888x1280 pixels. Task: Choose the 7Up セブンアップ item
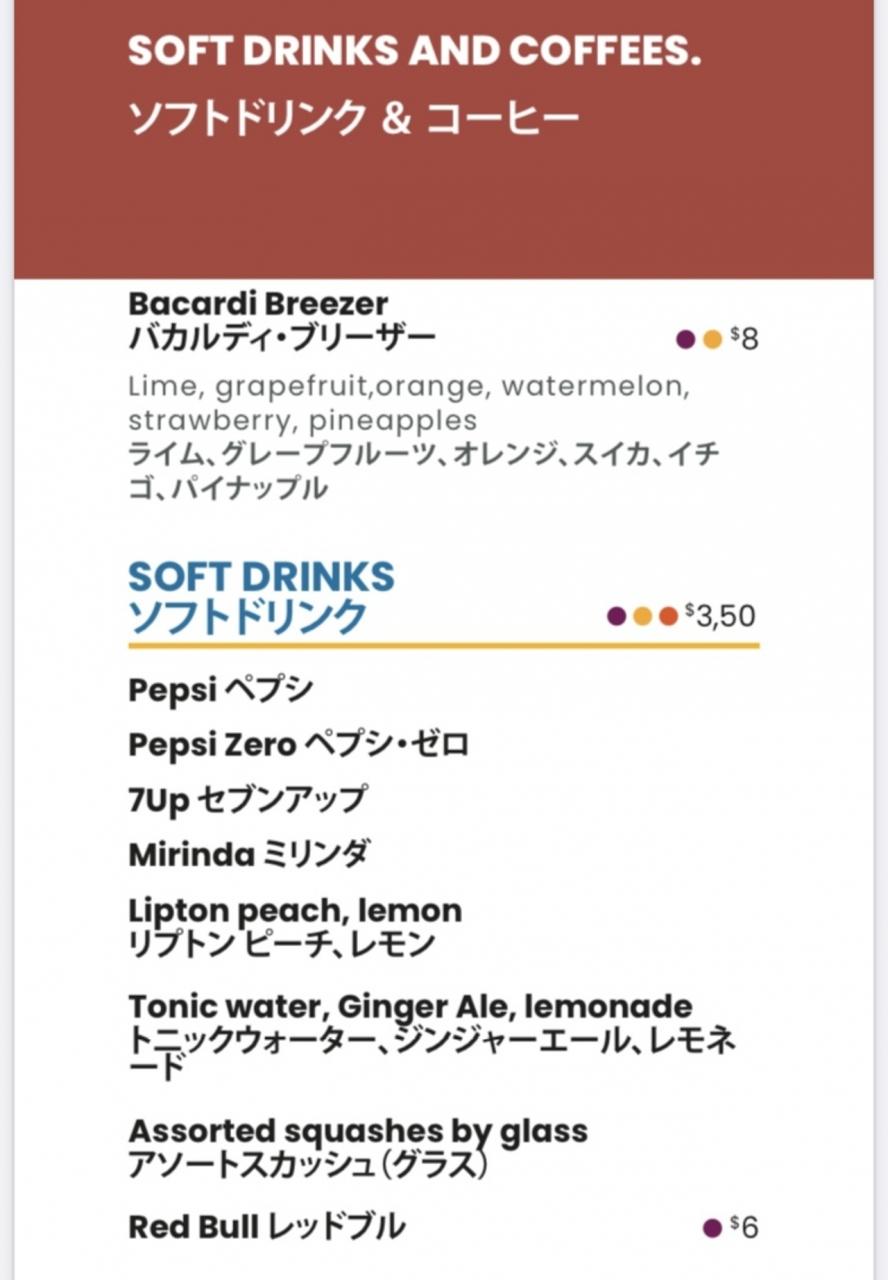[x=247, y=799]
